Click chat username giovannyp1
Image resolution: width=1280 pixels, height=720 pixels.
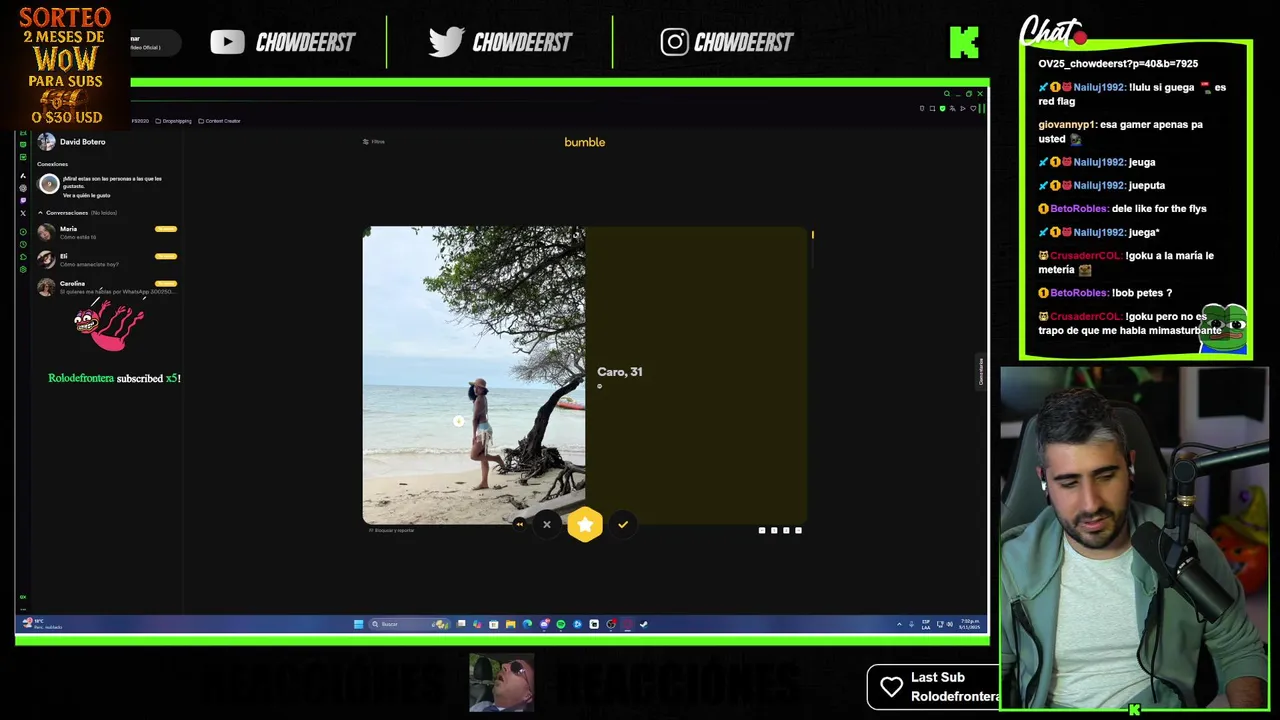point(1068,125)
